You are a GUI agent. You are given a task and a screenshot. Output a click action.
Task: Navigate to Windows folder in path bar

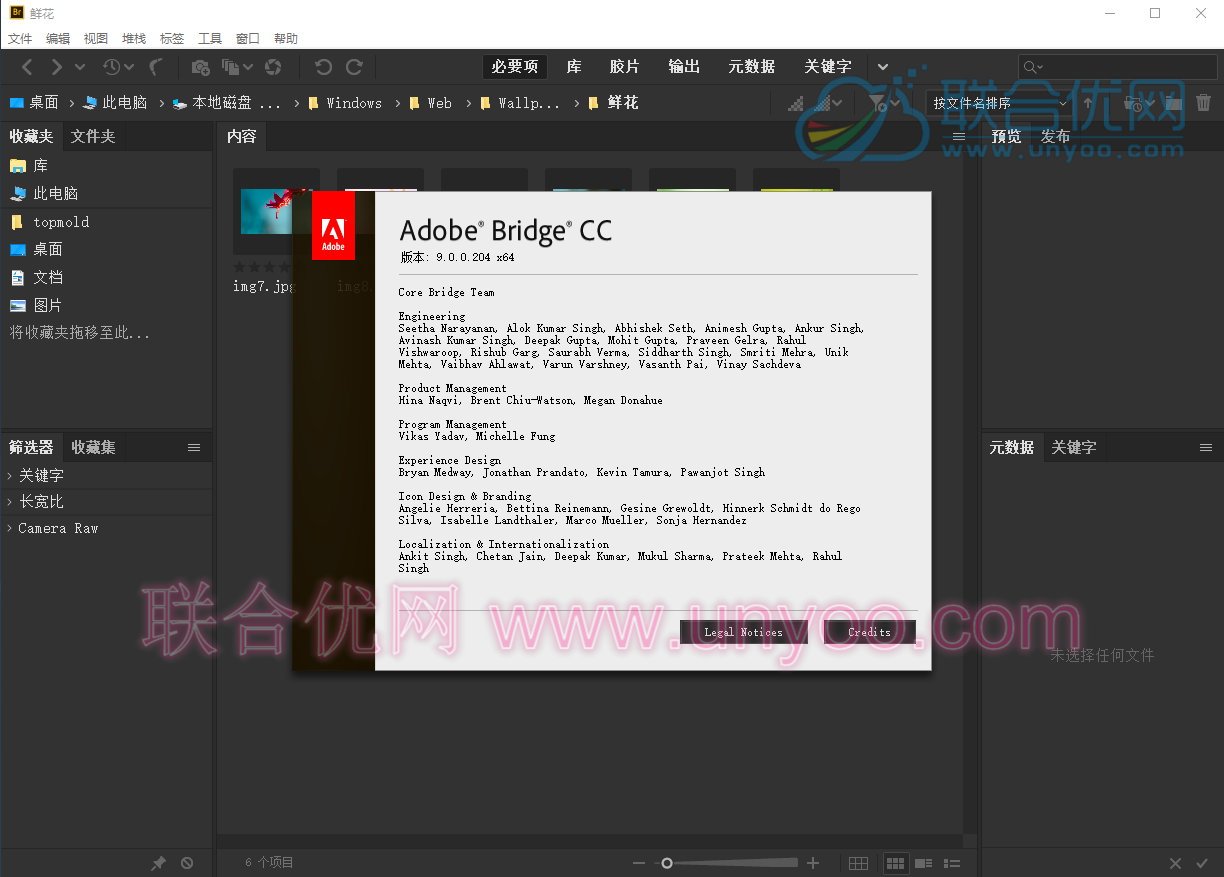pyautogui.click(x=345, y=103)
